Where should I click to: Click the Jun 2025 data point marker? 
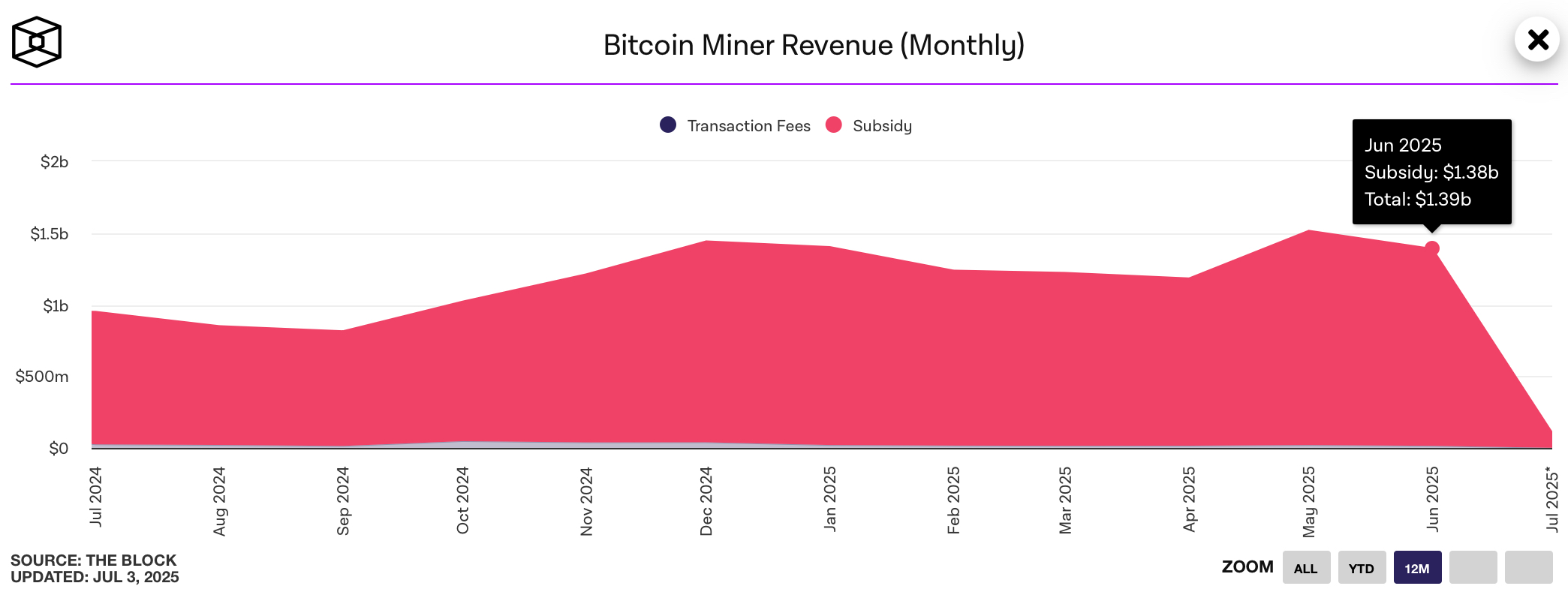point(1431,248)
